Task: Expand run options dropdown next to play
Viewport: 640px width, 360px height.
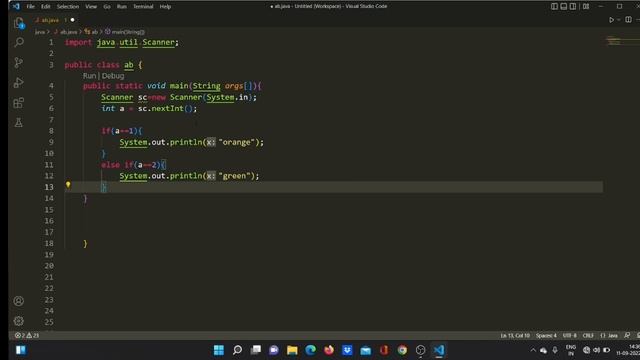Action: (618, 20)
